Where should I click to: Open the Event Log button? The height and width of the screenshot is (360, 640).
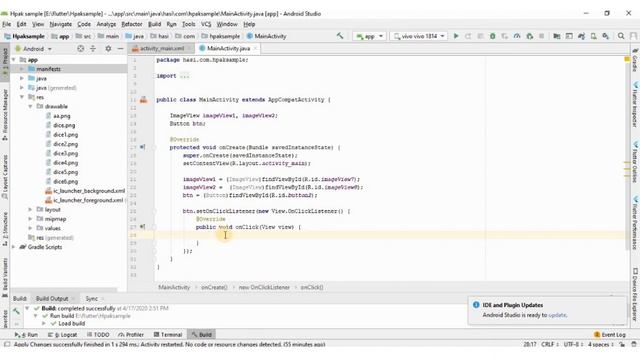(610, 335)
